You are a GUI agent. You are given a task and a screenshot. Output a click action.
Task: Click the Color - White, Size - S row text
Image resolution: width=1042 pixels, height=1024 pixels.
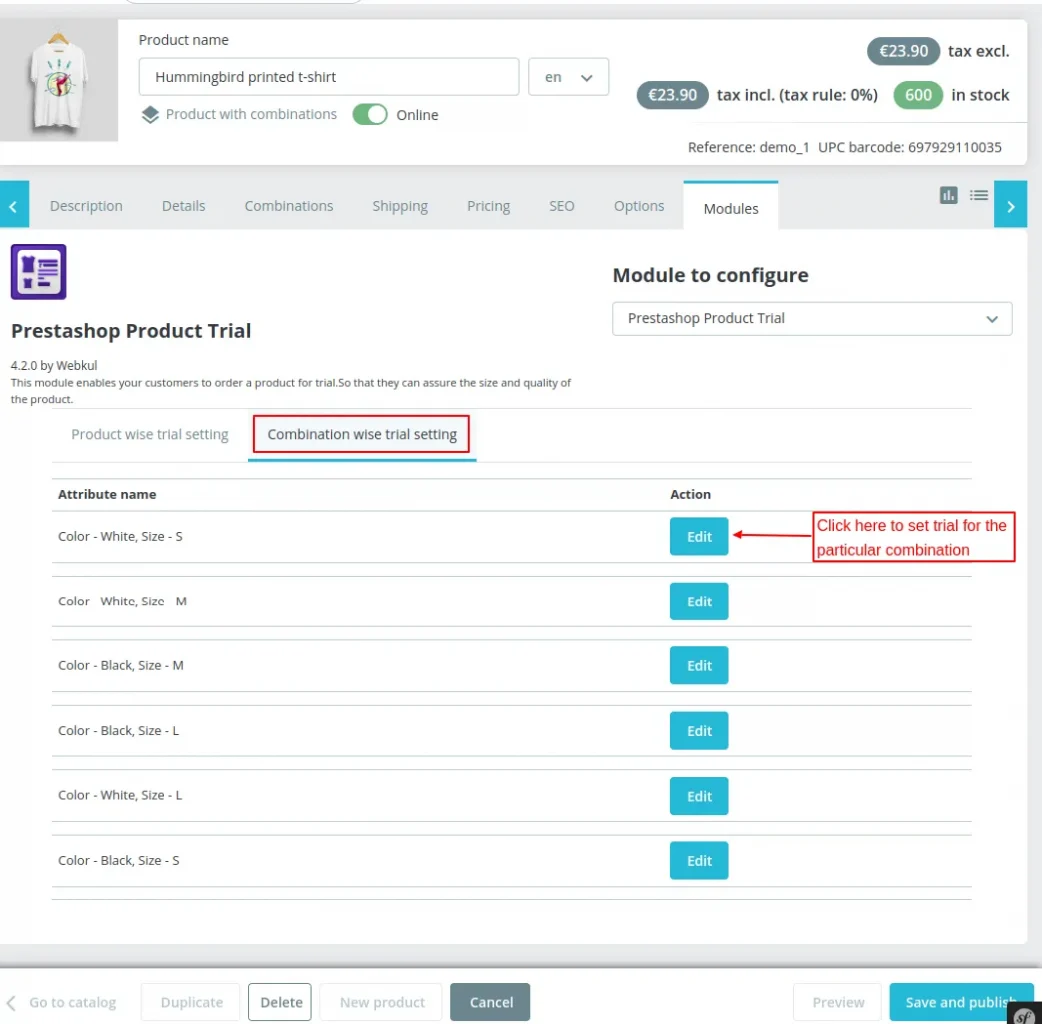coord(120,536)
